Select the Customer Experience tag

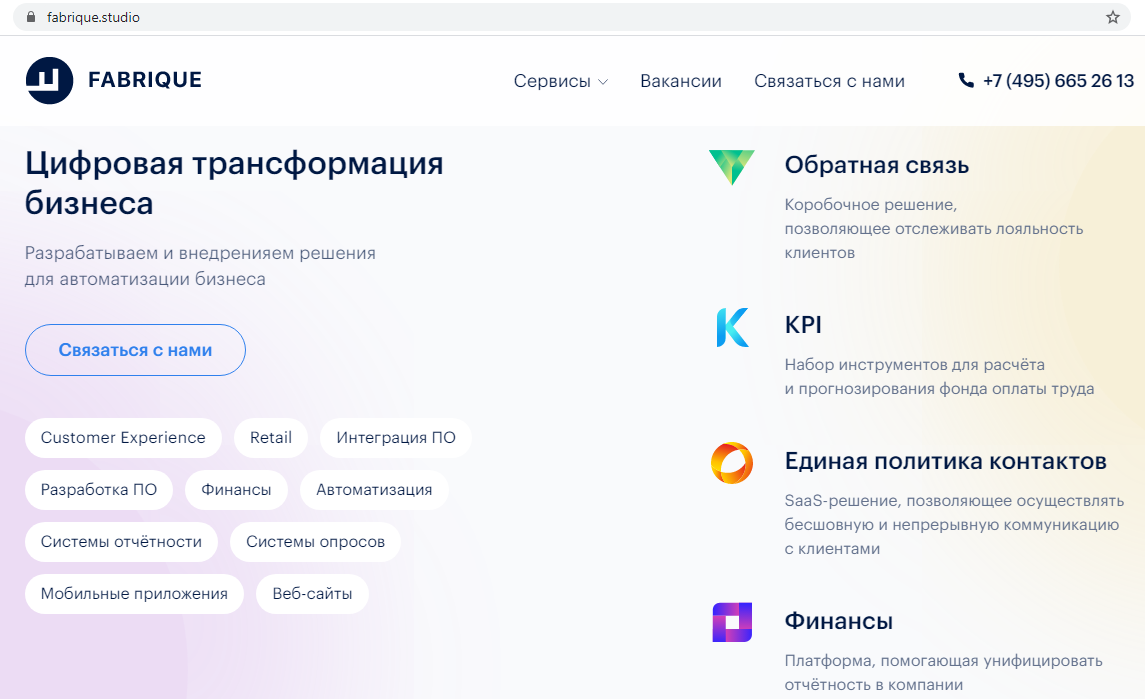(x=123, y=438)
